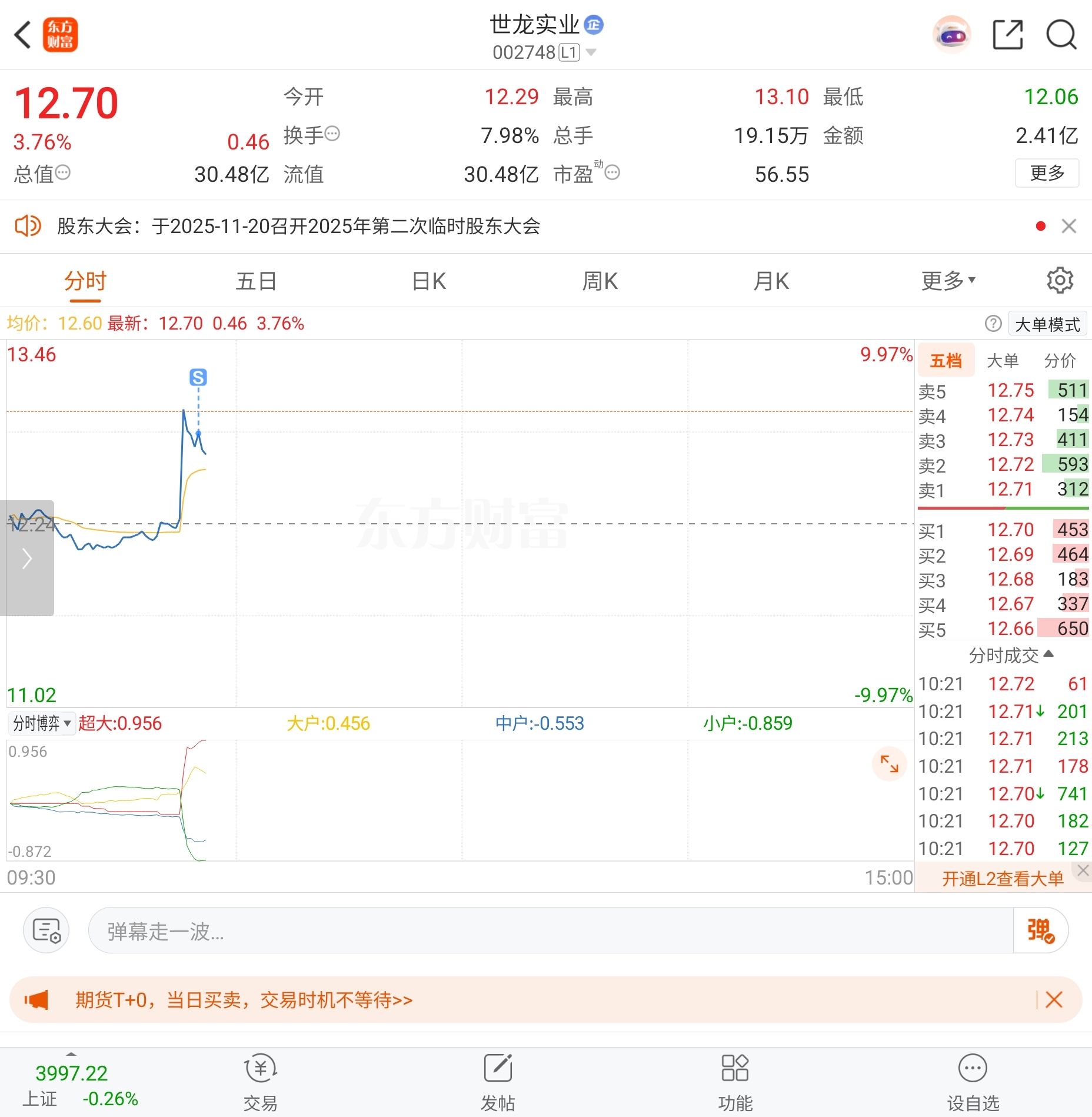Expand the 更多 chart period dropdown
The width and height of the screenshot is (1092, 1117).
[948, 281]
